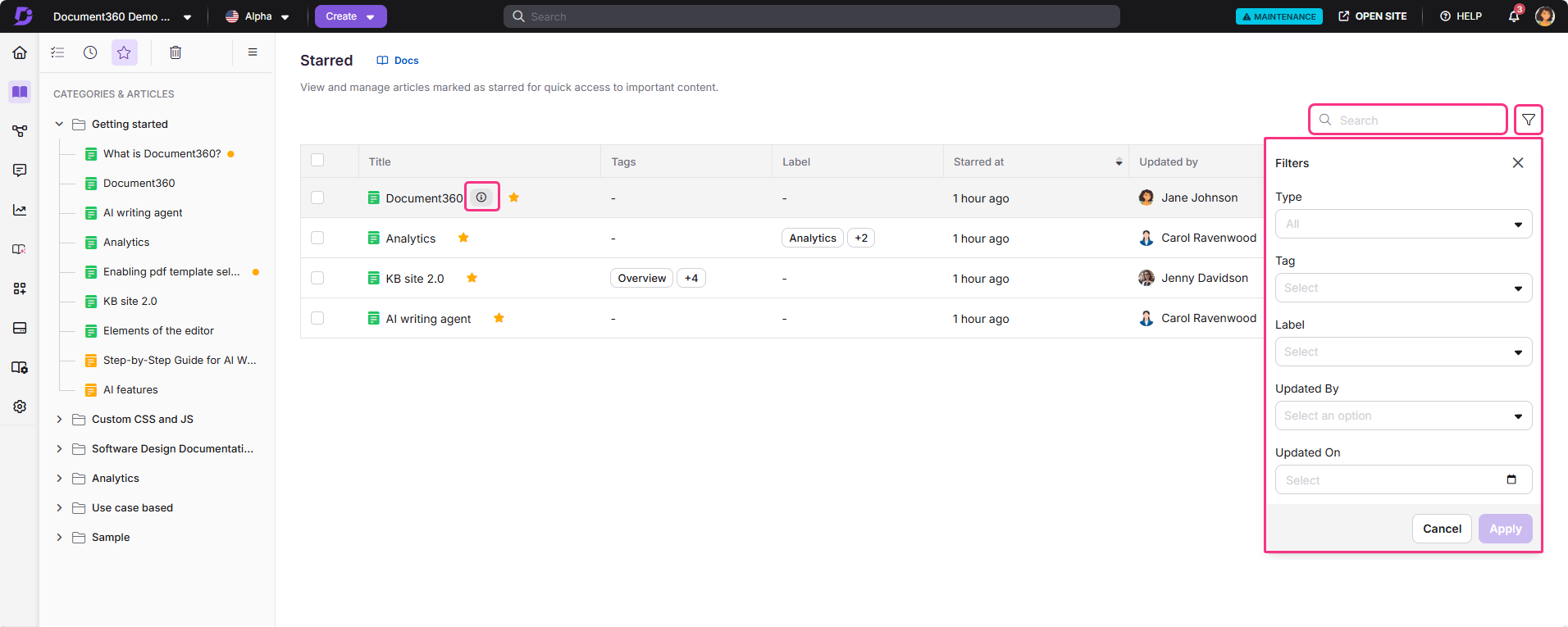Open the Document360 Demo project dropdown

[122, 16]
